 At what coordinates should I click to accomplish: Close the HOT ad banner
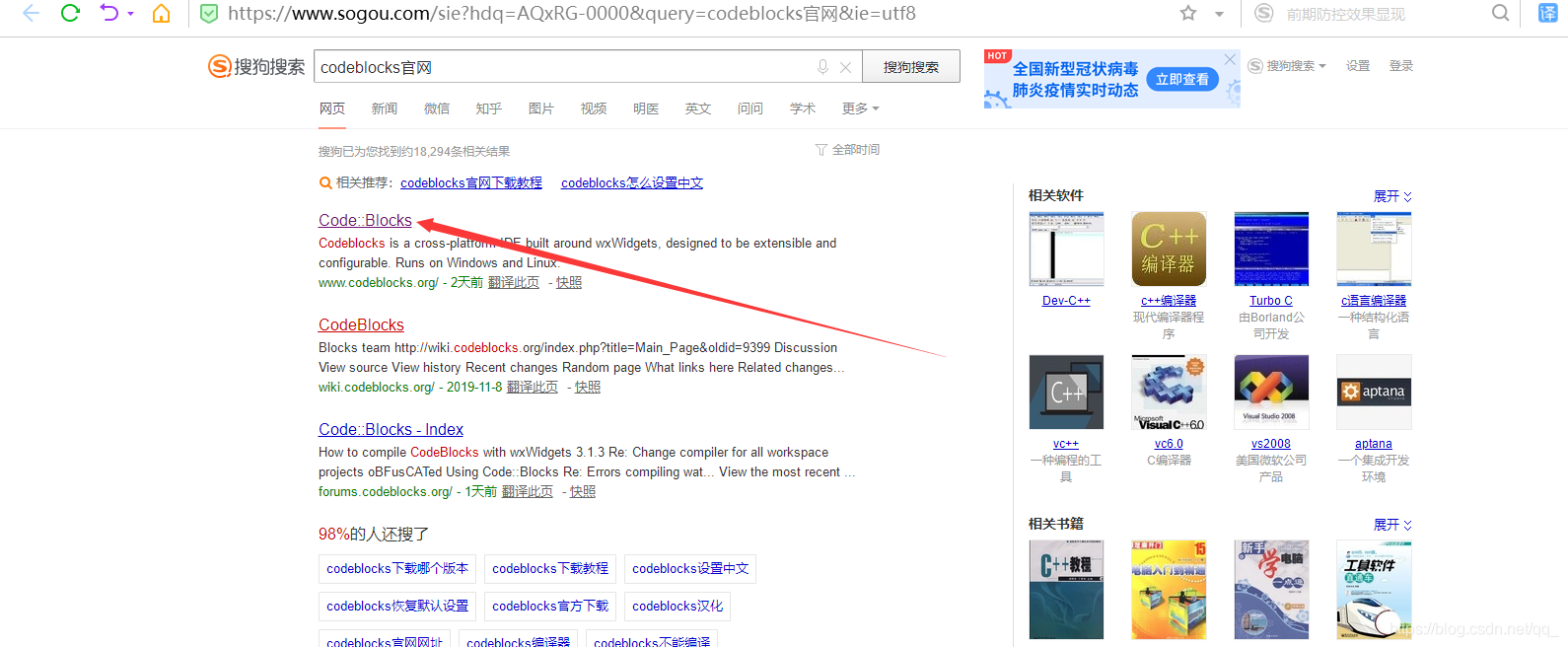pos(1230,59)
